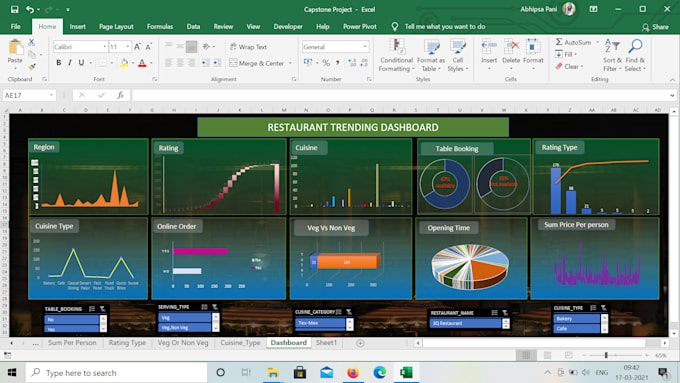Add a new sheet with plus icon
Image resolution: width=680 pixels, height=383 pixels.
point(360,343)
